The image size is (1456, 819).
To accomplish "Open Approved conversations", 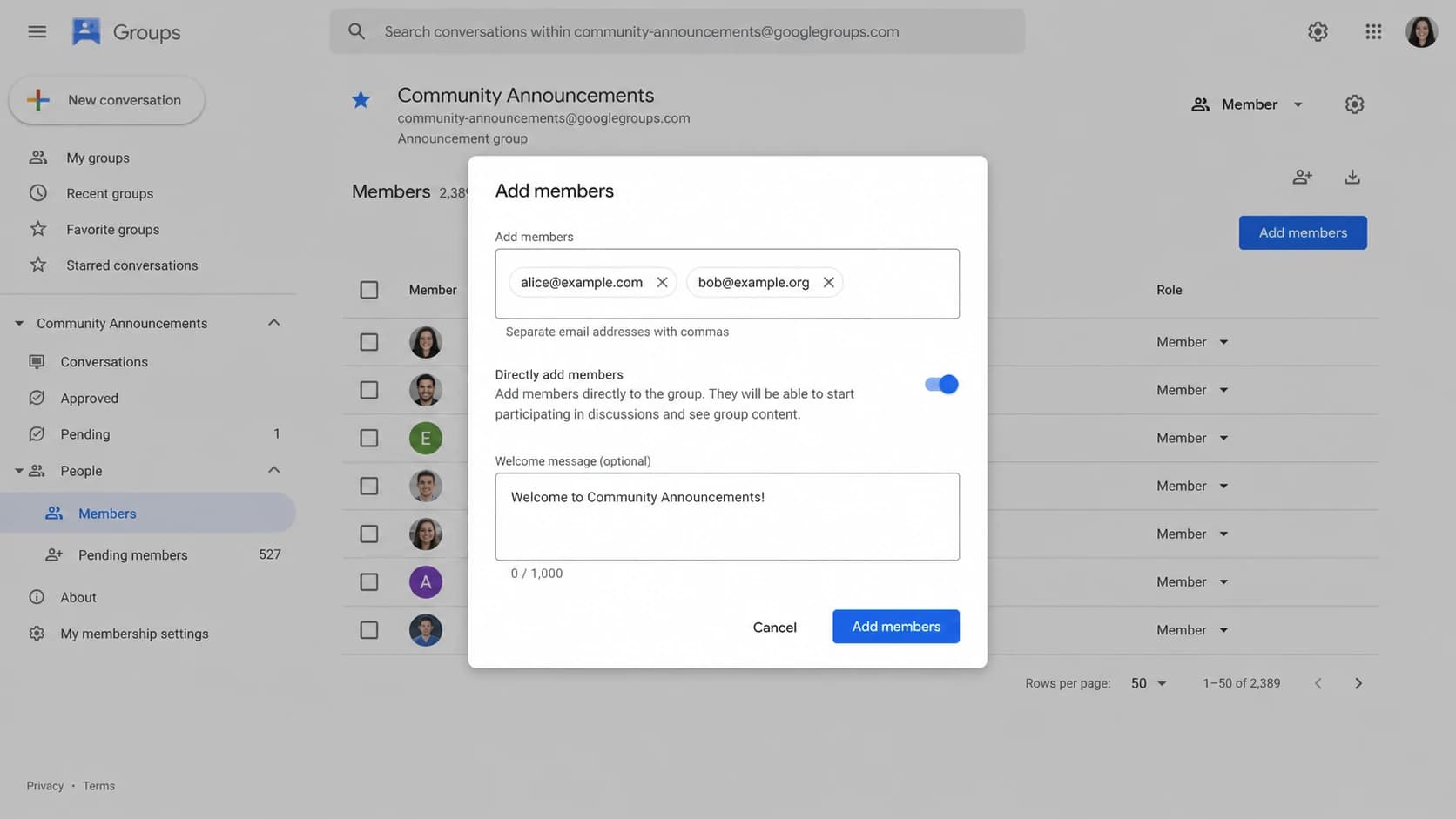I will 89,399.
